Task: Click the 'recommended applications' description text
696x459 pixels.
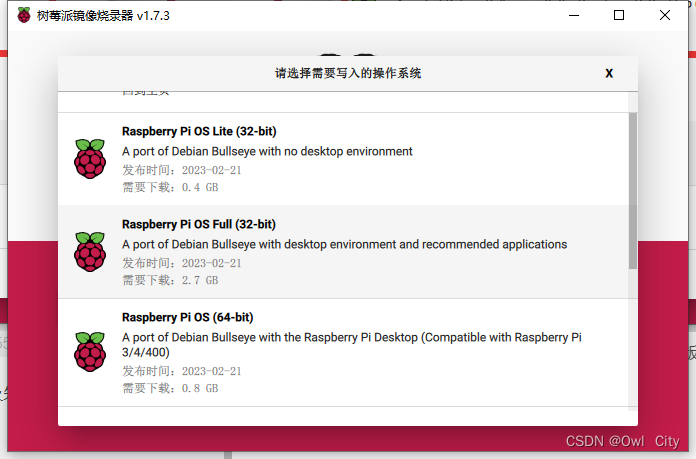Action: click(x=344, y=245)
